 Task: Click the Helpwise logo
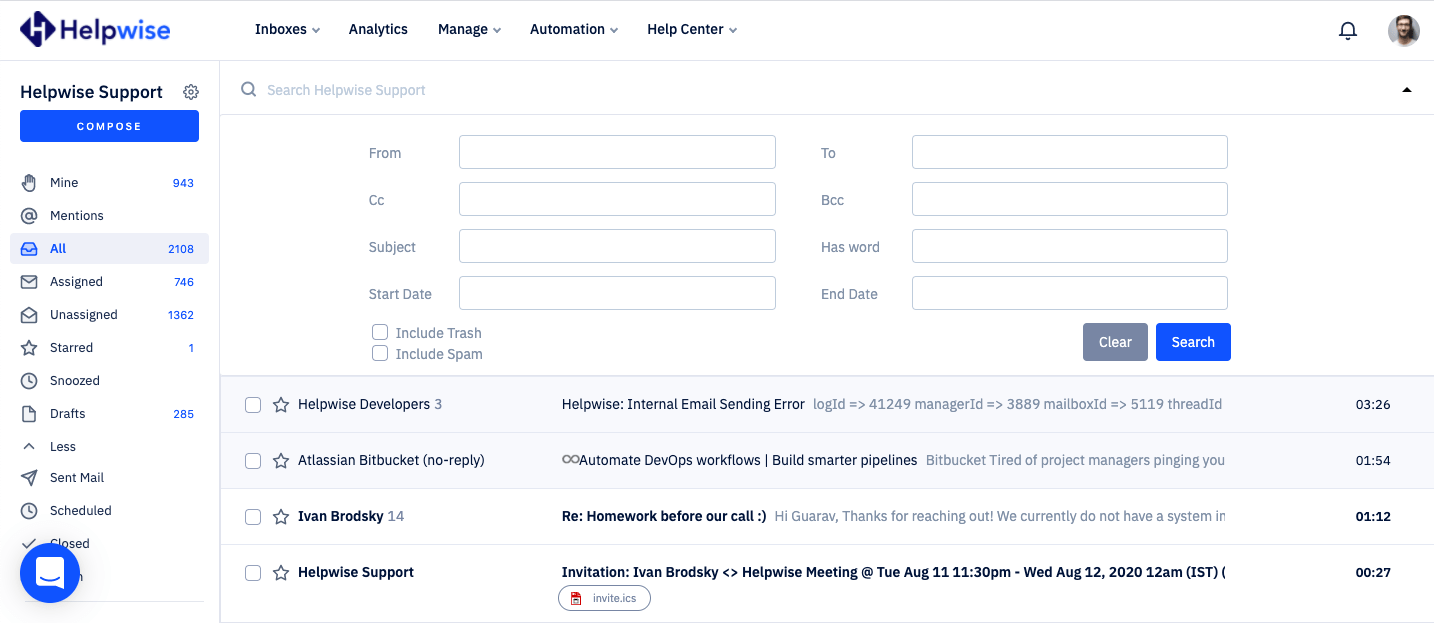pos(95,30)
